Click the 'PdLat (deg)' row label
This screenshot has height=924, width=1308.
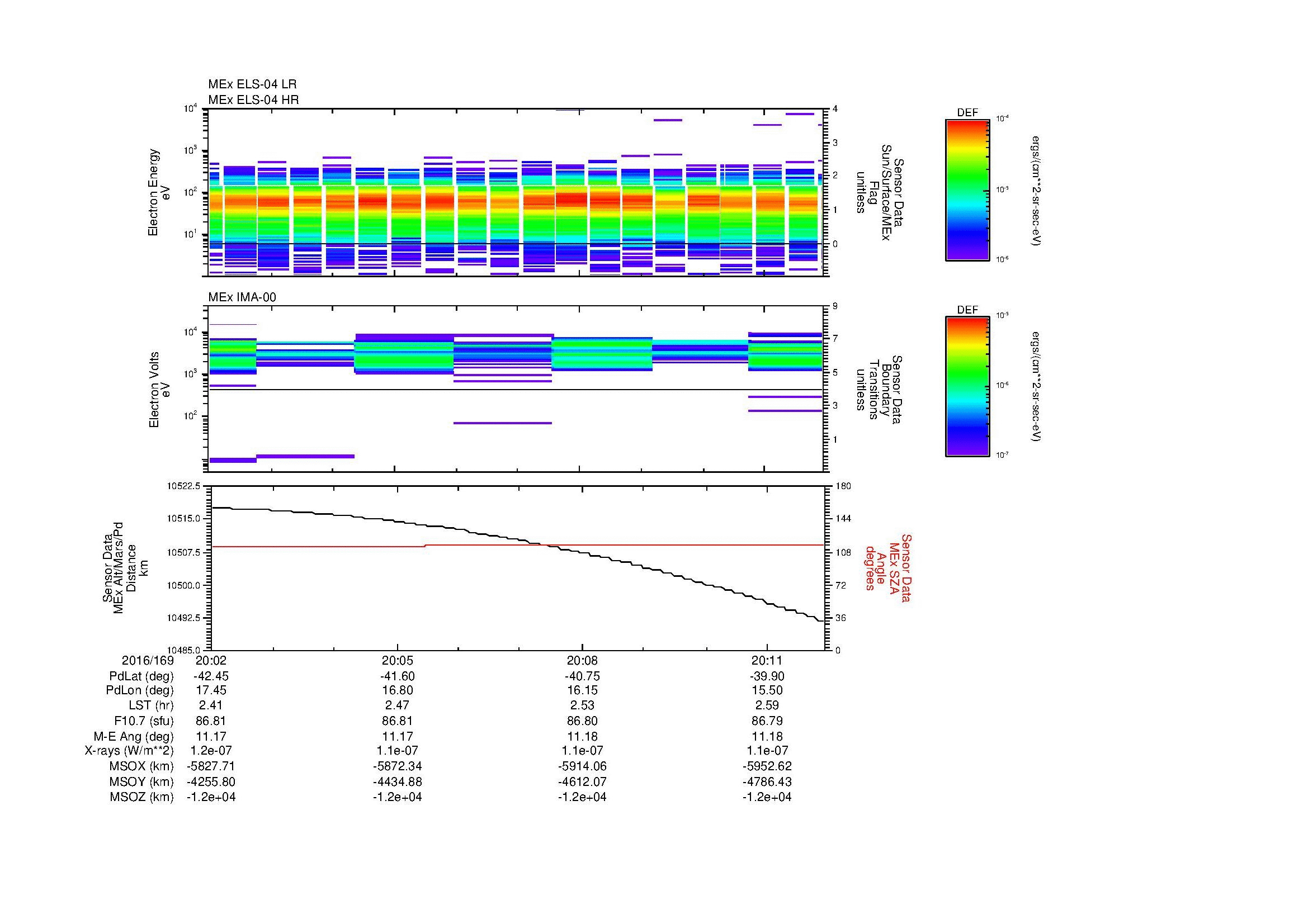[x=141, y=676]
